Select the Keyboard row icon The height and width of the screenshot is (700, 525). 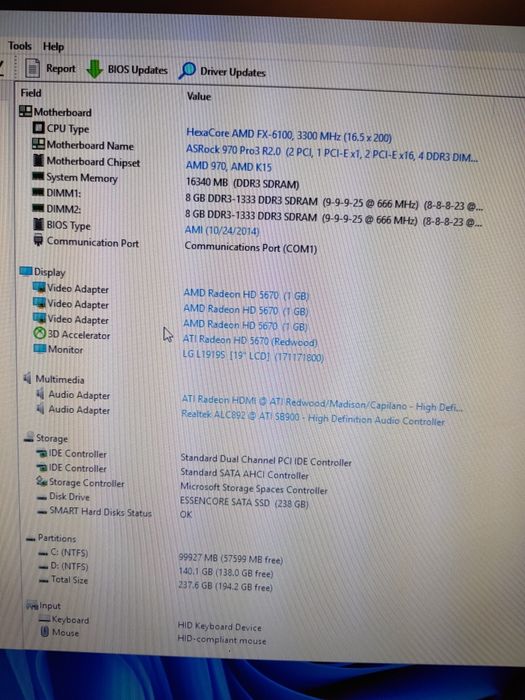tap(44, 619)
